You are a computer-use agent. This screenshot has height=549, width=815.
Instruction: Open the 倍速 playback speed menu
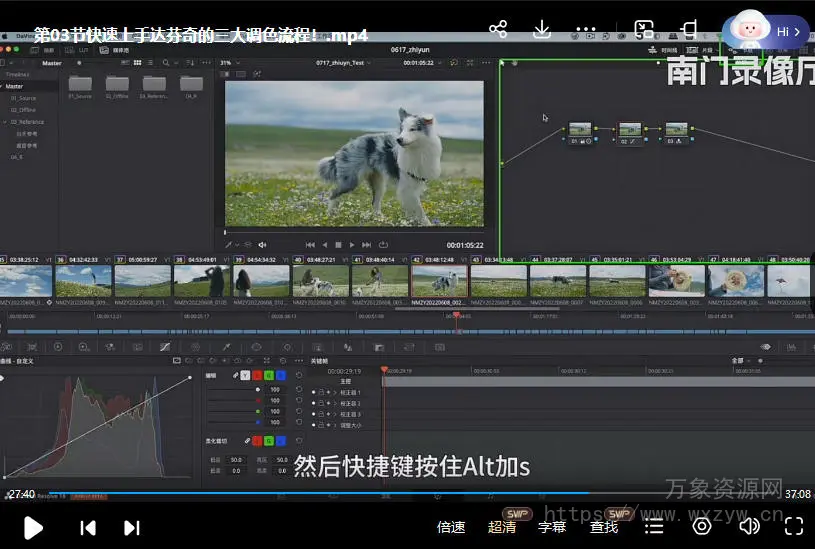click(x=451, y=527)
